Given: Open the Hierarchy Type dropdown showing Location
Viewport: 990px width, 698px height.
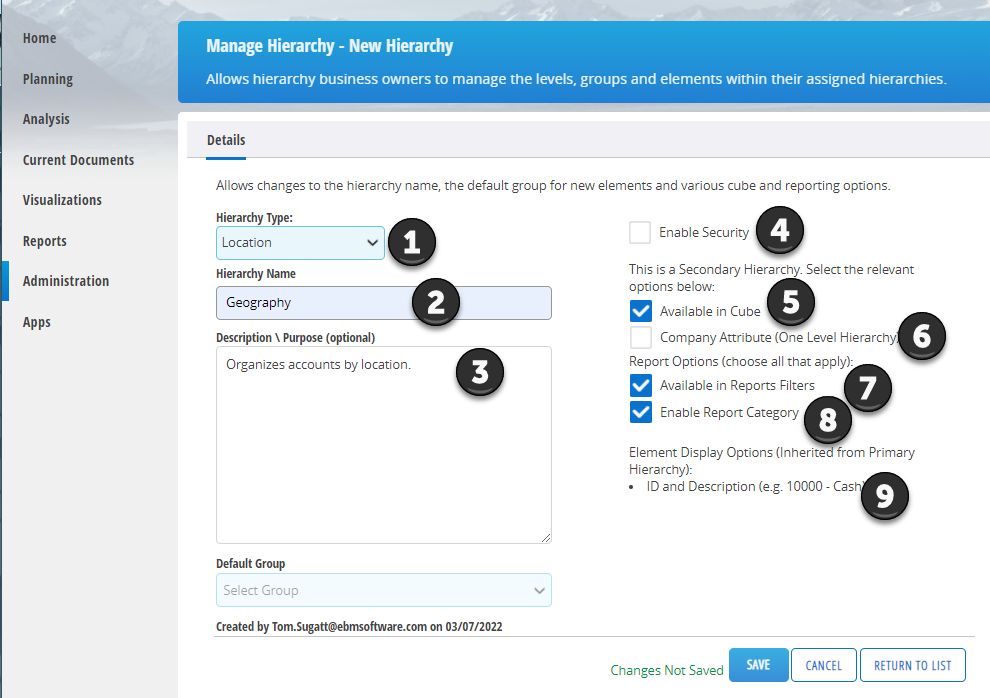Looking at the screenshot, I should [300, 243].
